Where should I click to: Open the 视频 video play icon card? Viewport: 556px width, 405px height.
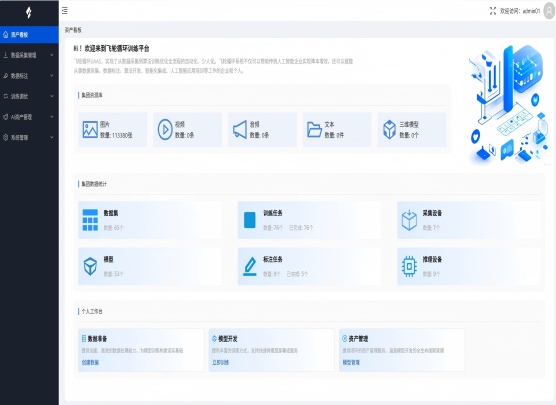click(x=165, y=129)
